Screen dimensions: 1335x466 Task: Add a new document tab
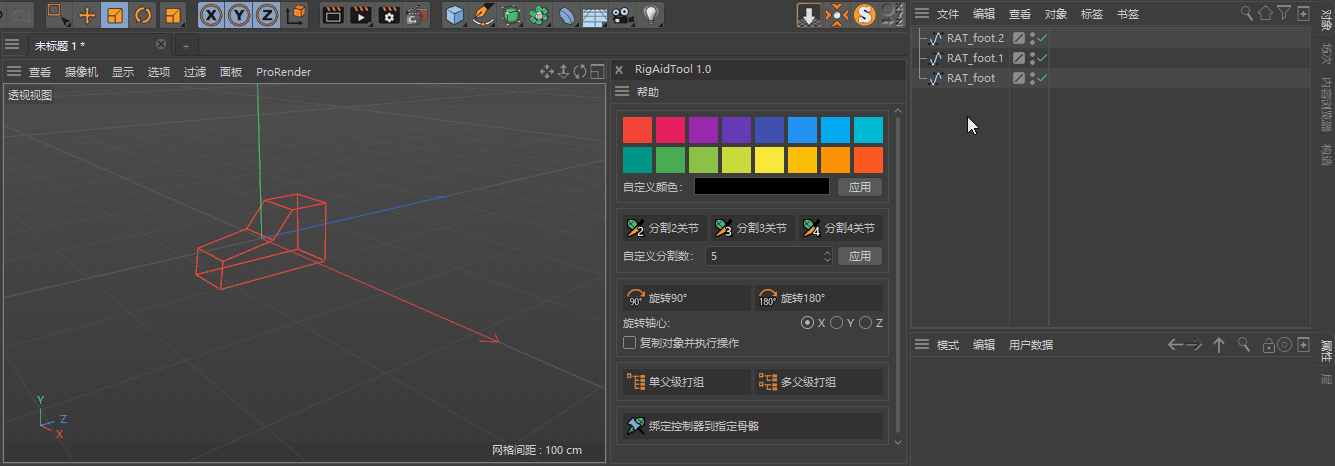(x=186, y=45)
